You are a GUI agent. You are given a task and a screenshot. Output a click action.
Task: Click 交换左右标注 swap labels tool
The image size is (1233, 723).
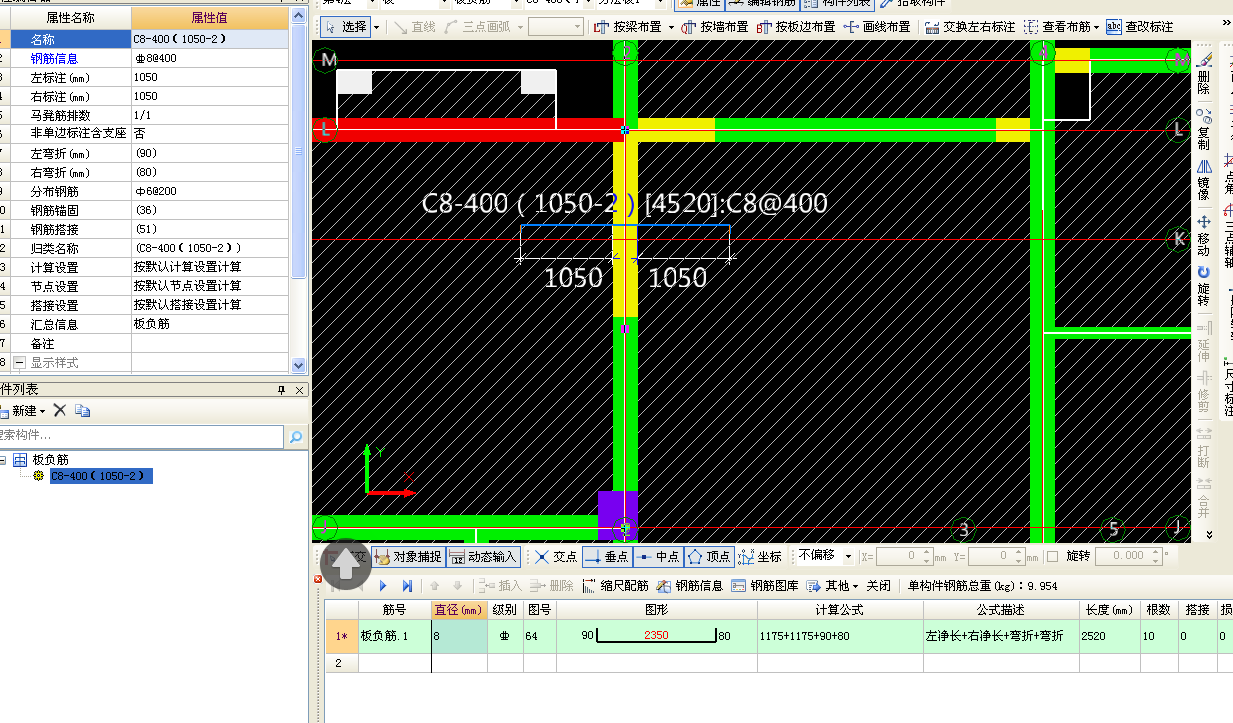click(970, 27)
